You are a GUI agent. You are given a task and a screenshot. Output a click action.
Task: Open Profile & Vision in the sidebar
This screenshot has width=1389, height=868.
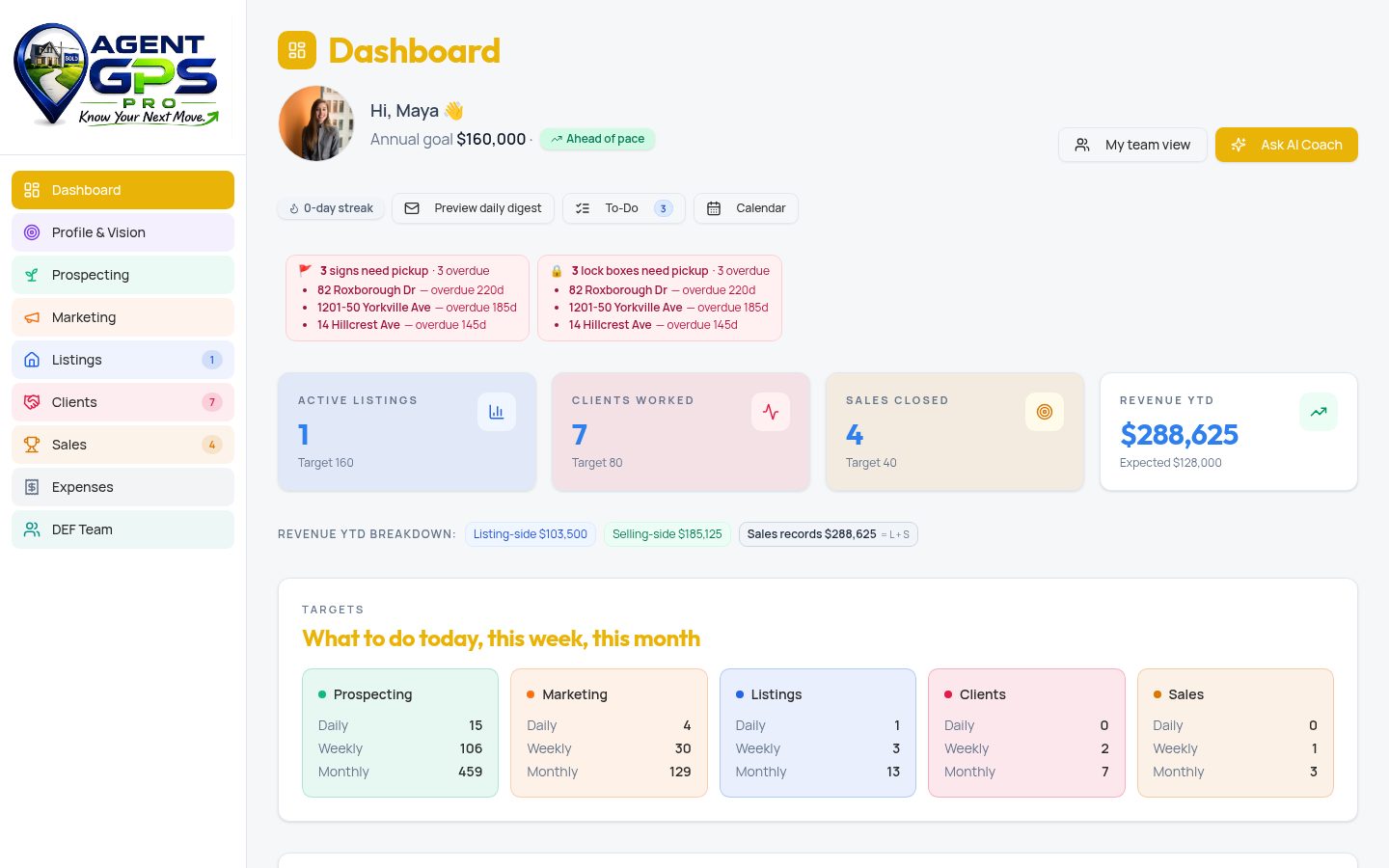123,232
